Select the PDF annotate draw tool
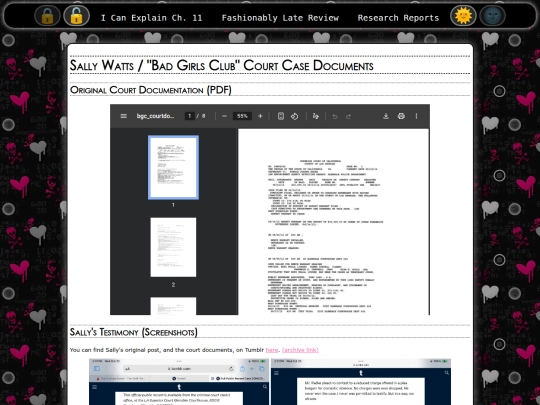The height and width of the screenshot is (405, 540). click(316, 116)
